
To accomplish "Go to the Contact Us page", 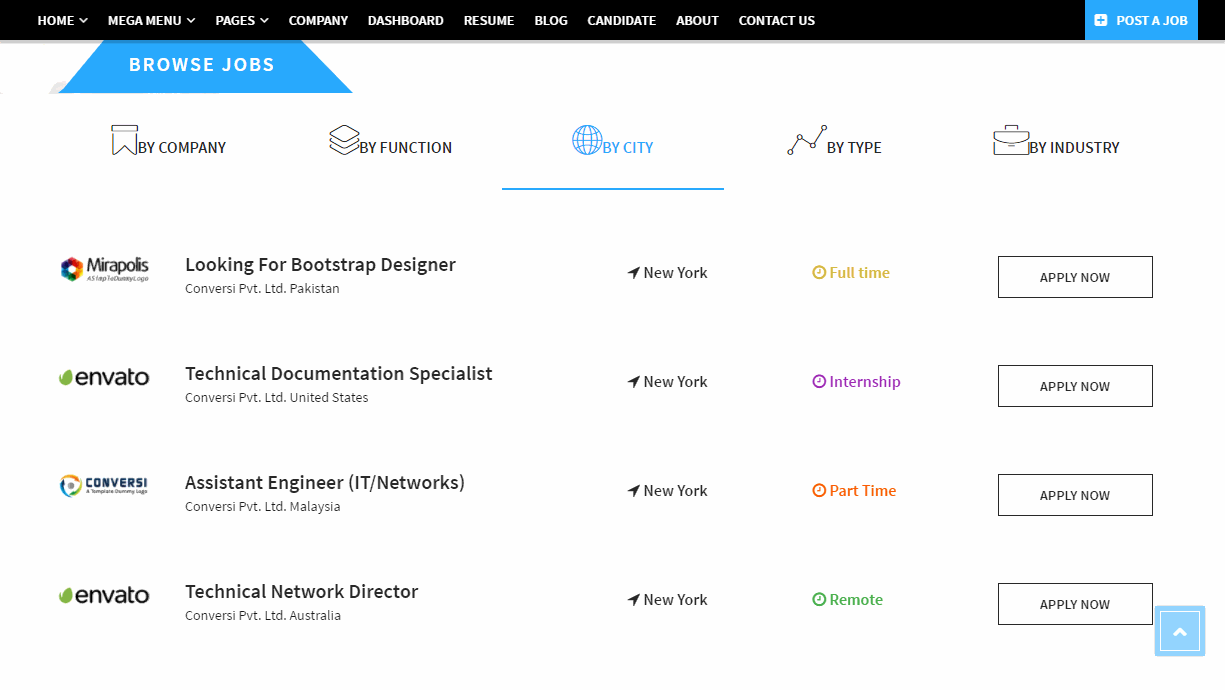I will coord(776,20).
